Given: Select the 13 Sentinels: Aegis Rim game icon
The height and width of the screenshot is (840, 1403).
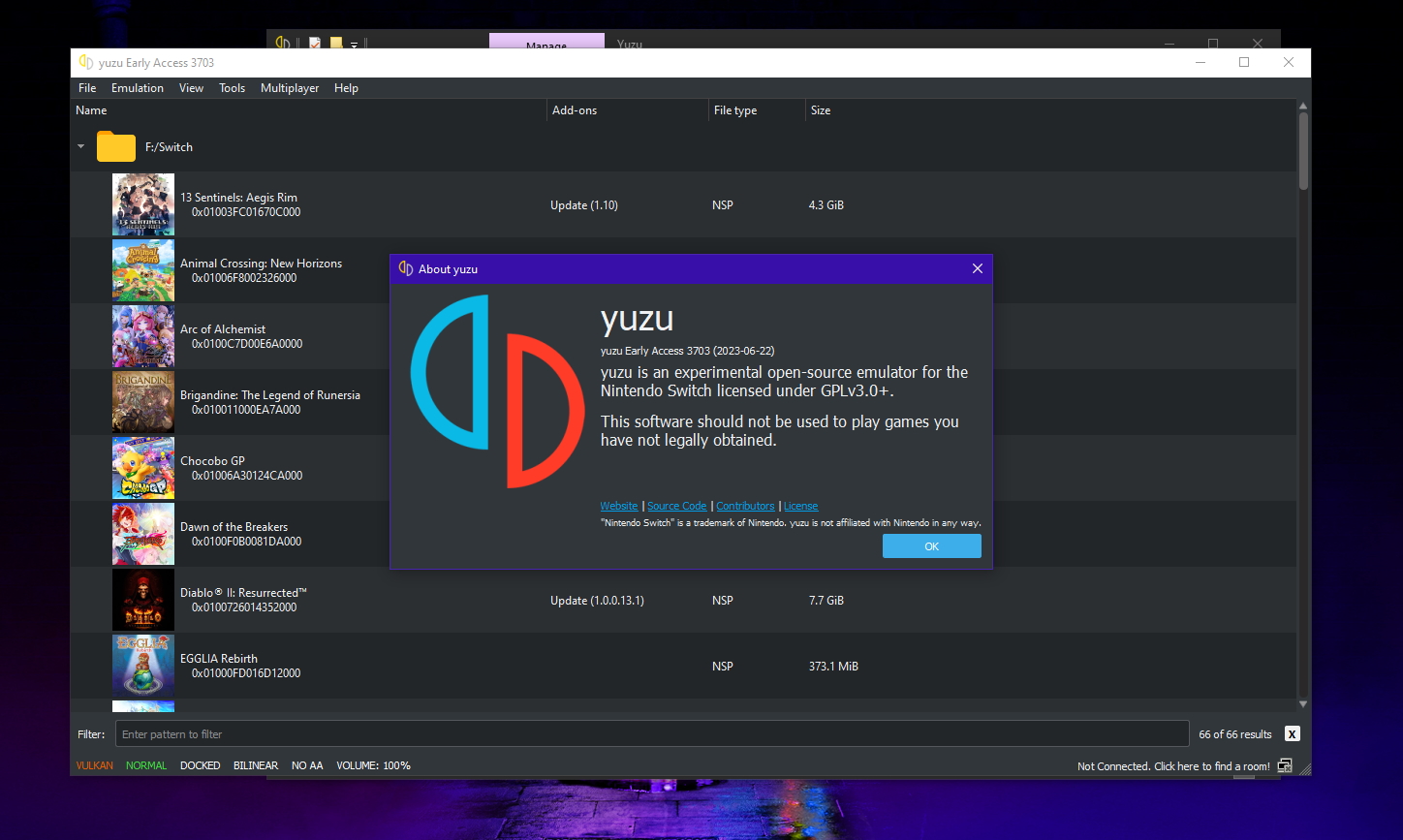Looking at the screenshot, I should click(x=143, y=204).
